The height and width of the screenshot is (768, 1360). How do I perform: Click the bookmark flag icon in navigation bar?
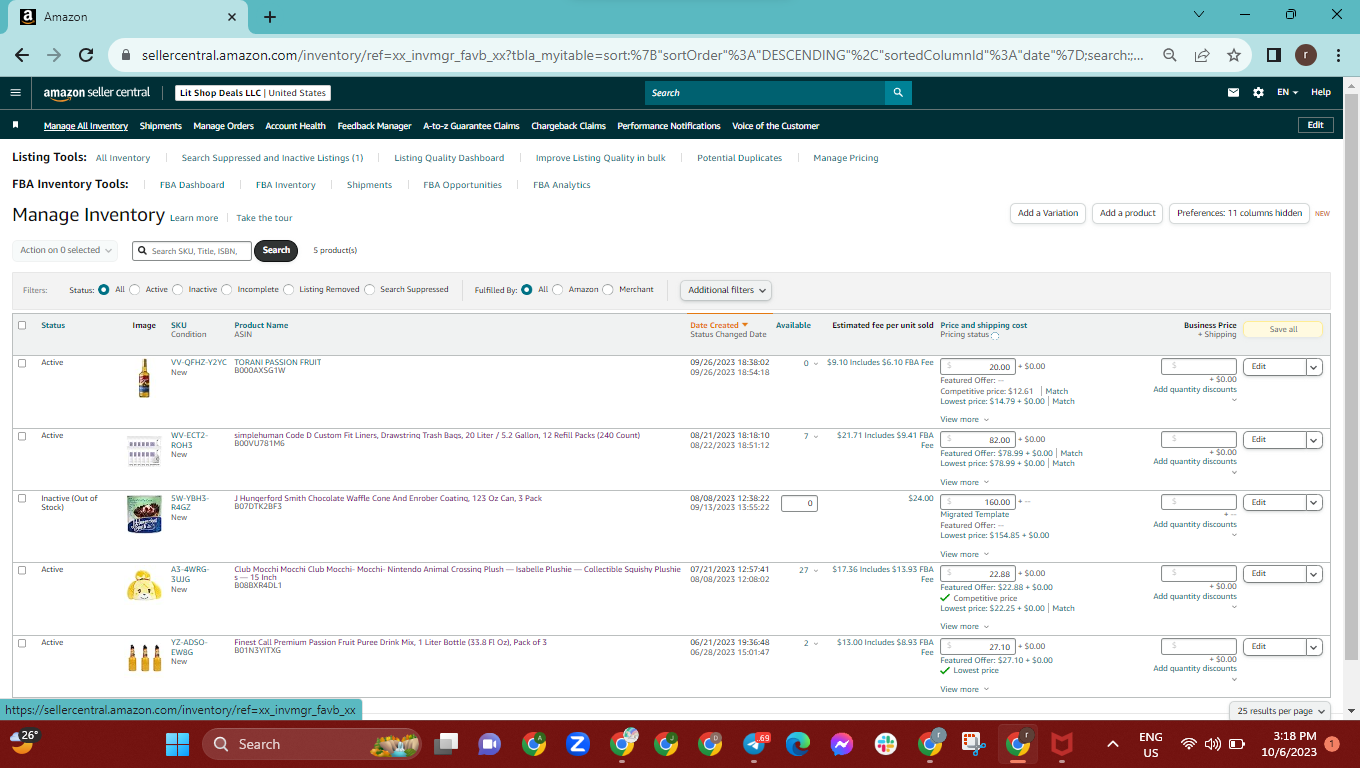click(x=16, y=126)
